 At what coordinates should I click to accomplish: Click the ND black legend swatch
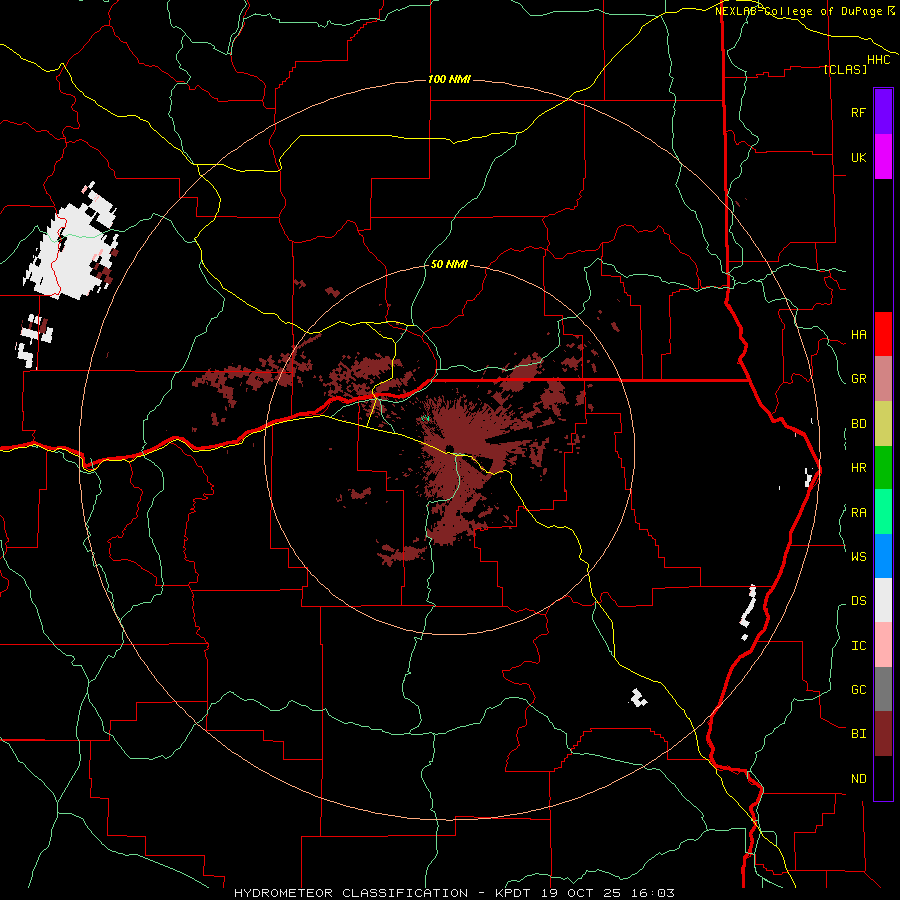point(883,778)
